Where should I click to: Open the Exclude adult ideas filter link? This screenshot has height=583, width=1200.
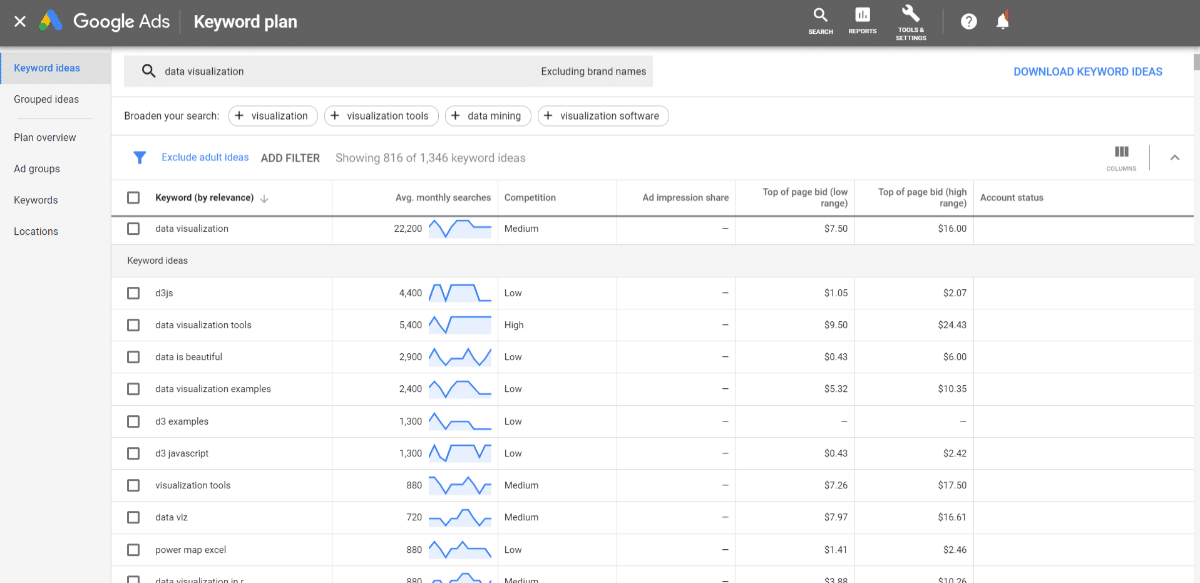click(x=204, y=157)
